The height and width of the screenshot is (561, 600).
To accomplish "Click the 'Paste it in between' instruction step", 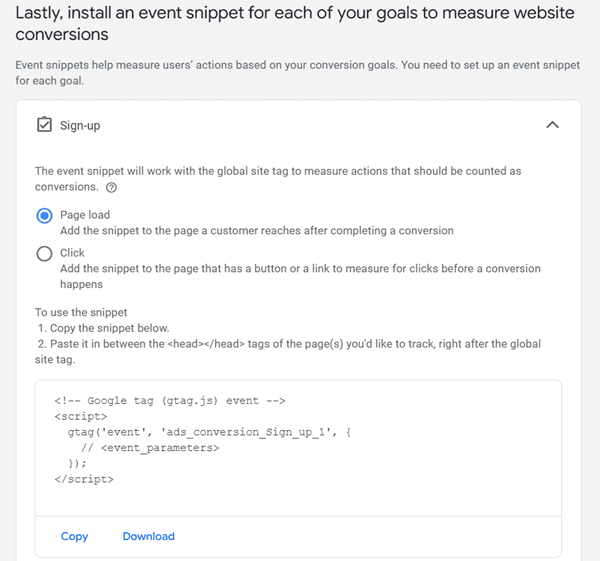I will pos(290,344).
